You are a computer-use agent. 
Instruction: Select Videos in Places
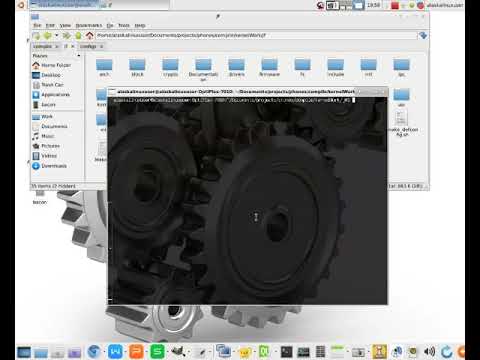tap(45, 156)
